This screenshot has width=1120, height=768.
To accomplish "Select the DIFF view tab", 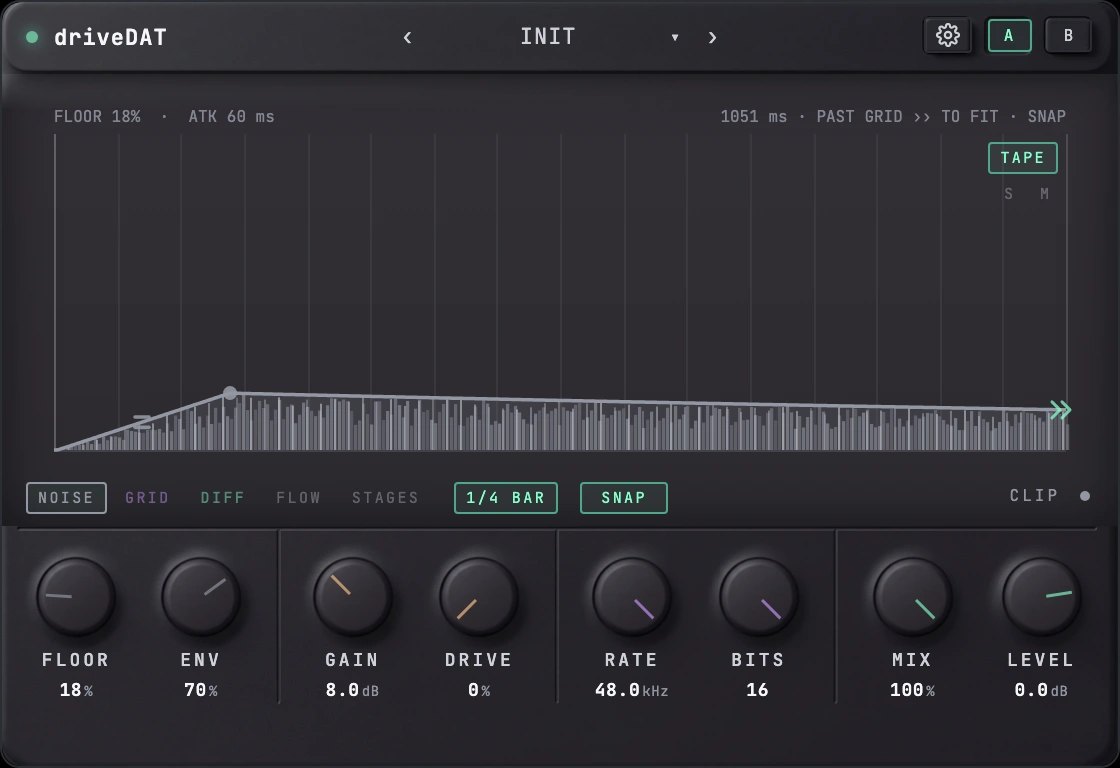I will coord(222,498).
